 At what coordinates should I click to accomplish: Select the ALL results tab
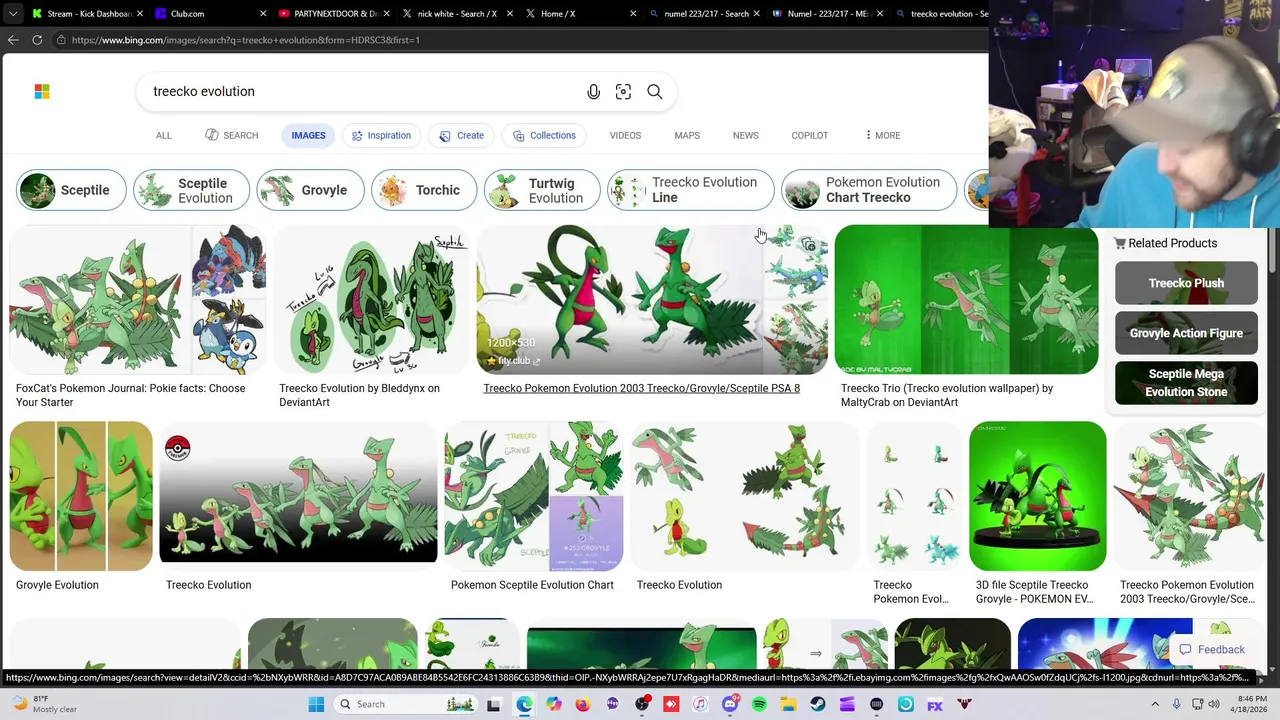point(164,136)
